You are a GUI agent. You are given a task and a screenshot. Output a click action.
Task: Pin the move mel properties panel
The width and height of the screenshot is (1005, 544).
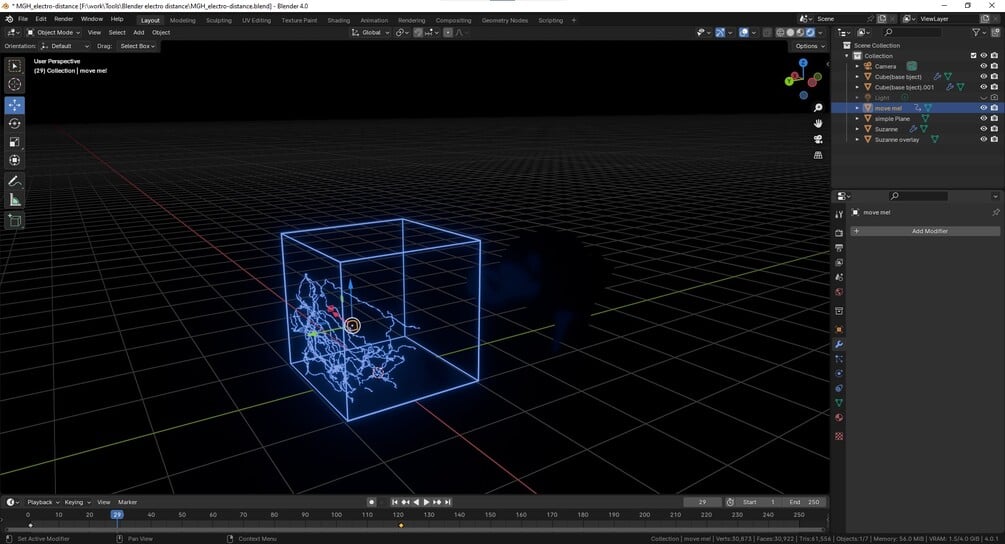pyautogui.click(x=995, y=212)
